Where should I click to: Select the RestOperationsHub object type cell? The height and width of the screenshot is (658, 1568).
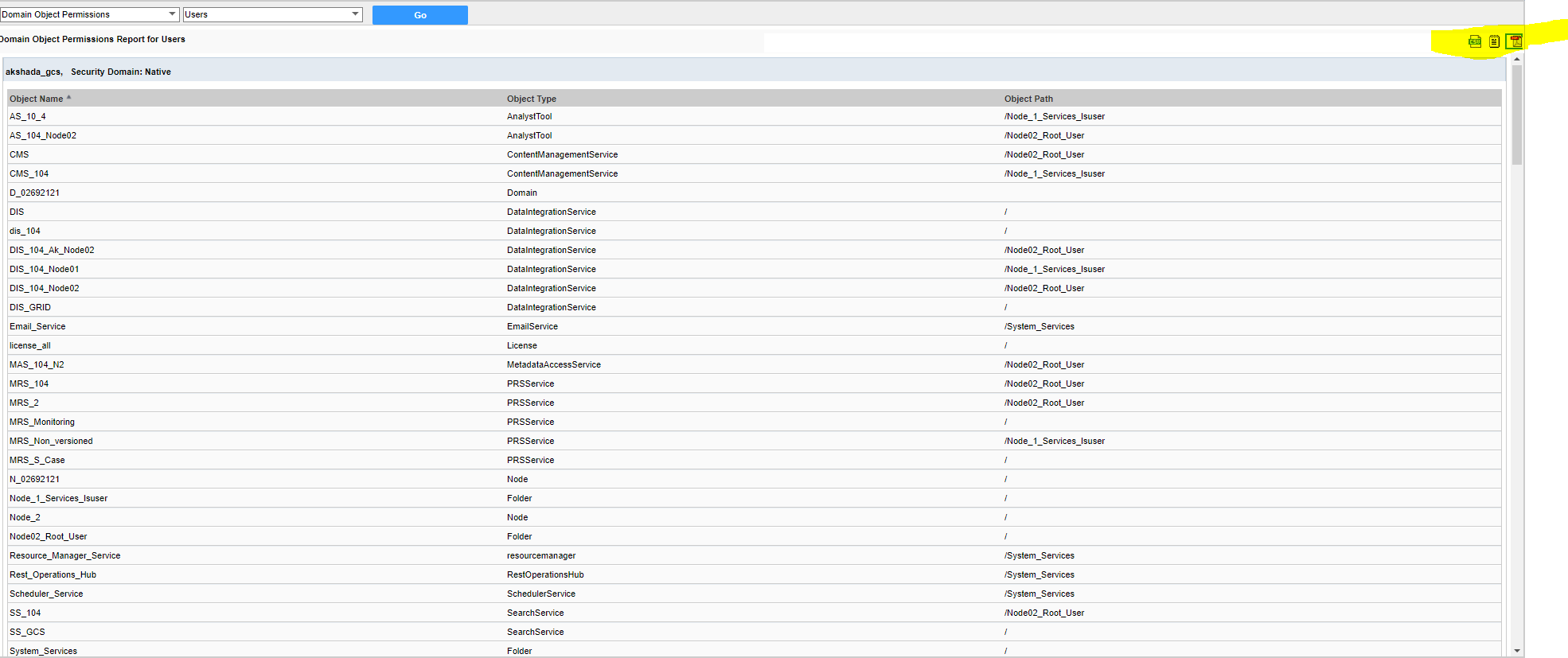545,574
